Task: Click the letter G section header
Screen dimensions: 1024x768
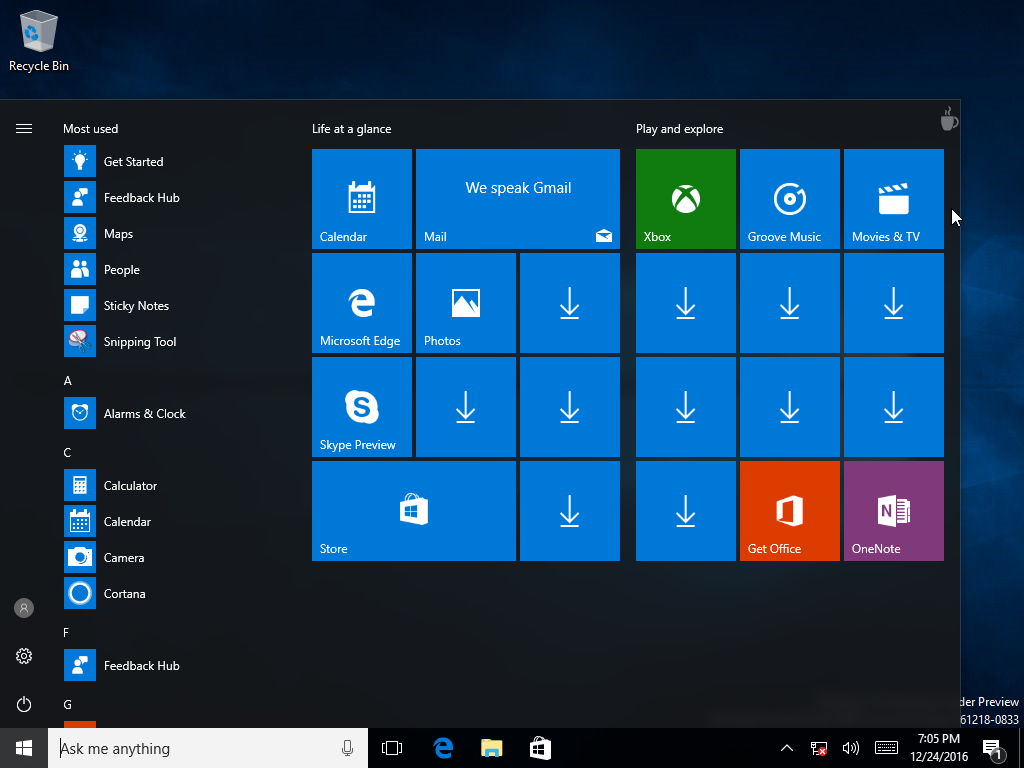Action: [x=67, y=704]
